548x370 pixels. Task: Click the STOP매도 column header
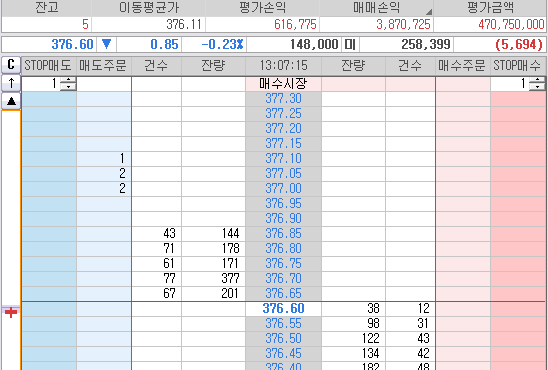pos(49,65)
